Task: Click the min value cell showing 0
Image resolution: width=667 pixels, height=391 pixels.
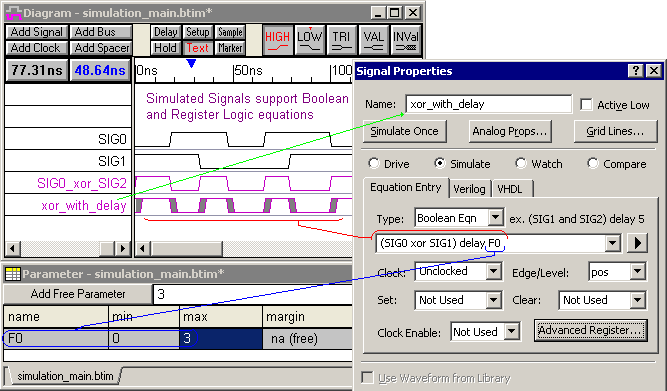Action: coord(144,338)
